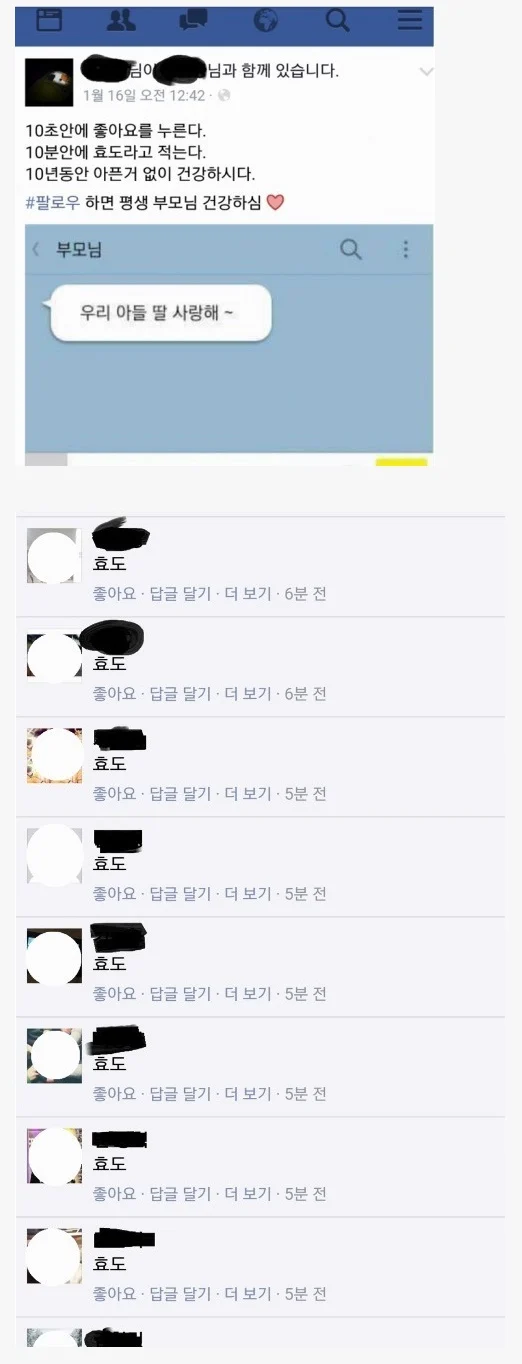Image resolution: width=522 pixels, height=1364 pixels.
Task: Open the news feed icon in top bar
Action: tap(49, 19)
